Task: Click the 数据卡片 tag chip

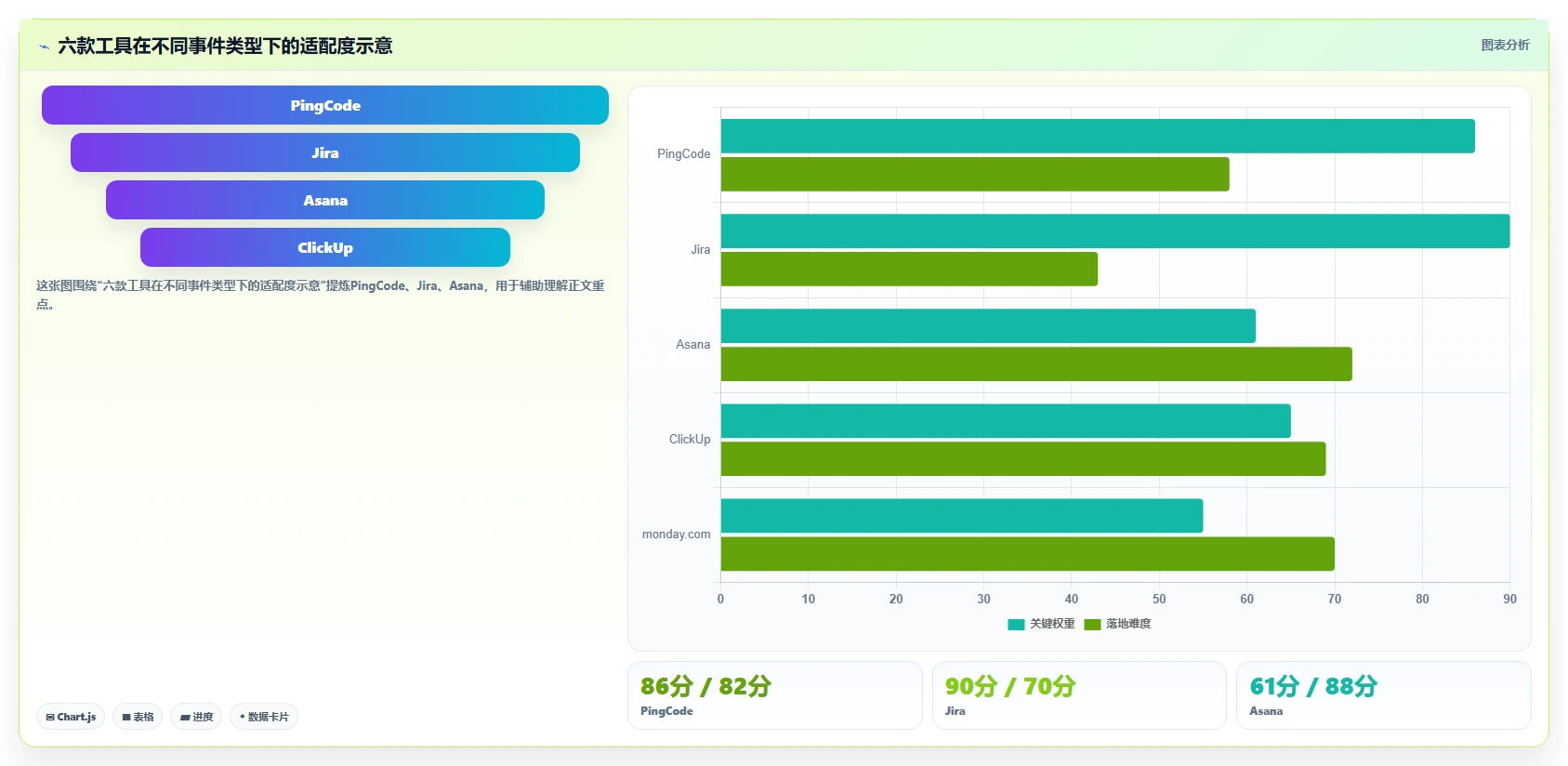Action: [x=264, y=717]
